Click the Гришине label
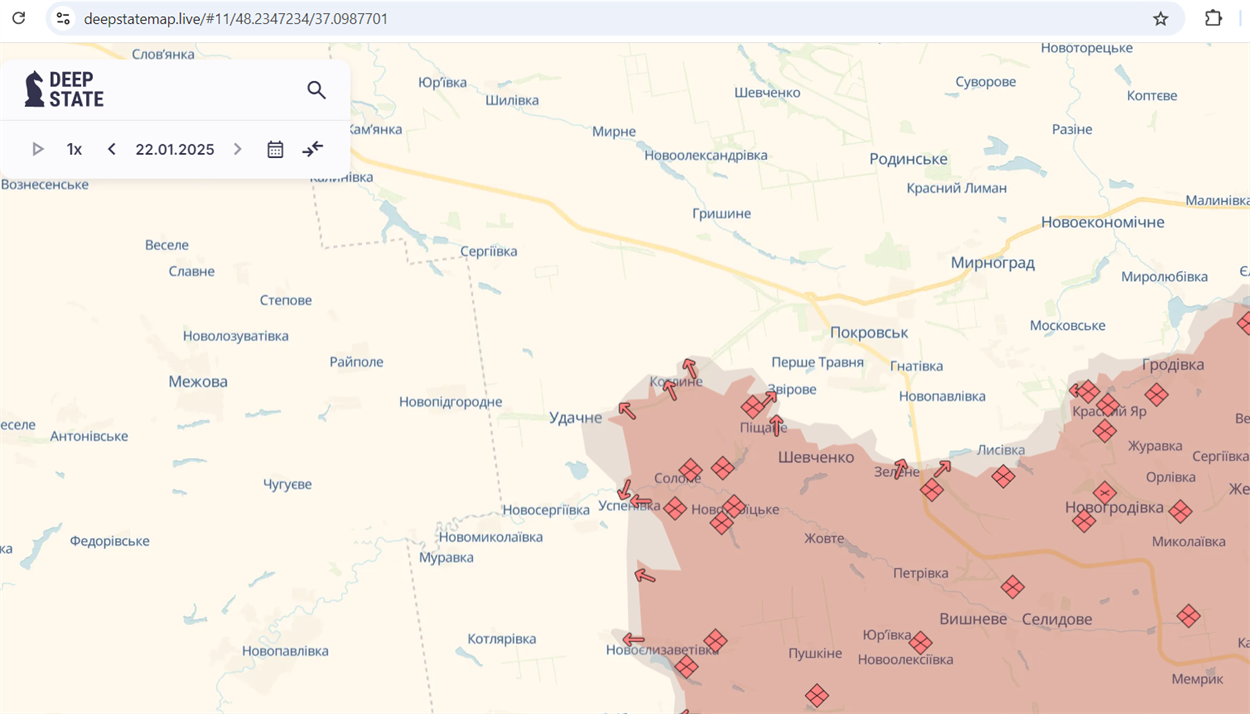This screenshot has width=1250, height=714. tap(721, 213)
